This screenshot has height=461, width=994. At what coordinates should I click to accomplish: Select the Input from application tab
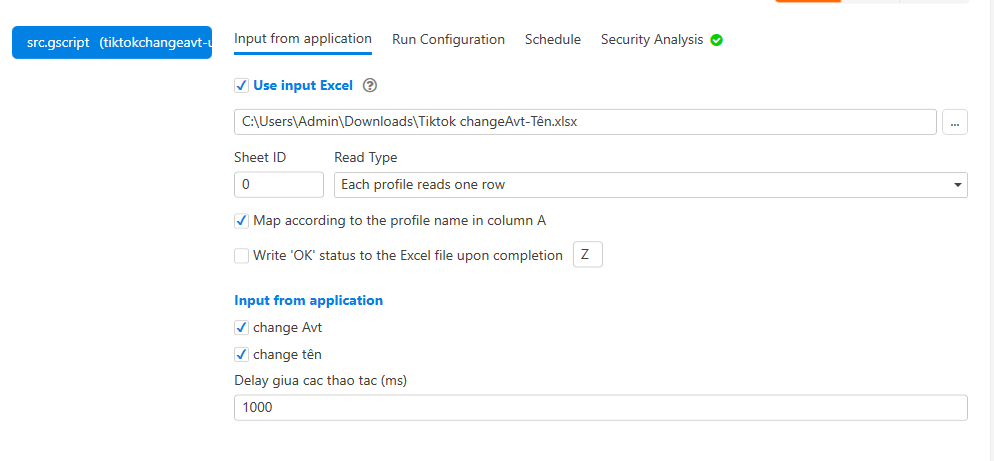click(303, 39)
